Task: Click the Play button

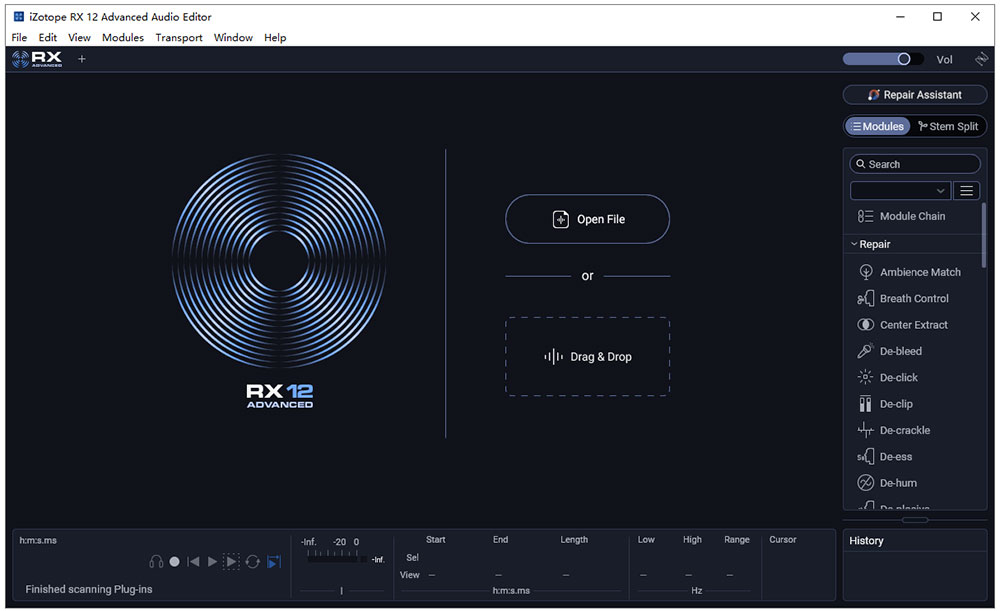Action: [x=212, y=562]
